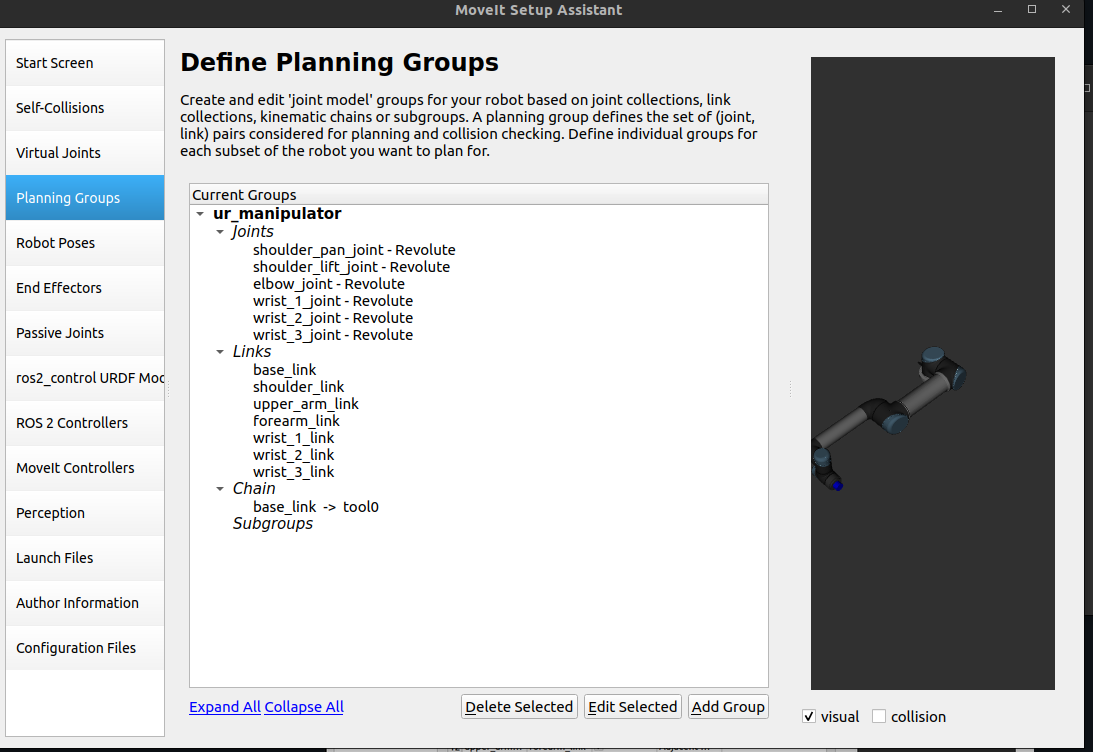Select Subgroups tree item
The height and width of the screenshot is (752, 1093).
pyautogui.click(x=272, y=524)
